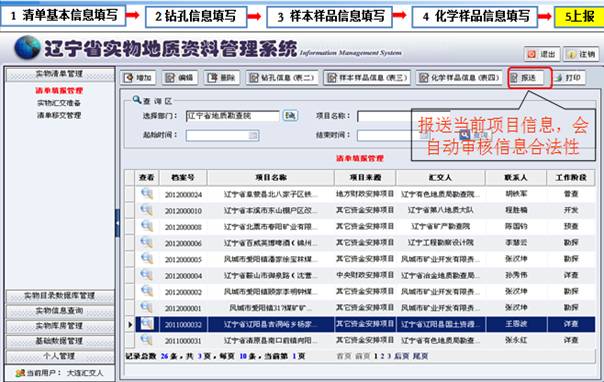Click the 增加 (add) toolbar button
The width and height of the screenshot is (604, 382).
(138, 78)
